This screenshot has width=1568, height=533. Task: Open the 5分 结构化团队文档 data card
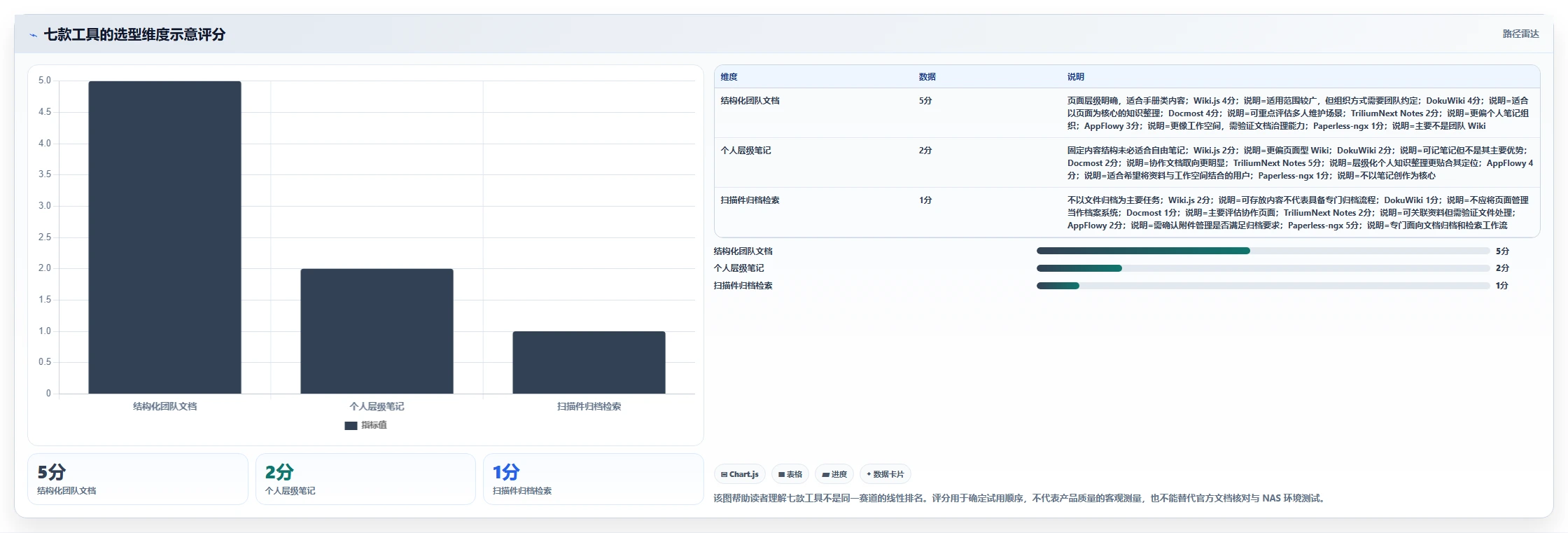[x=138, y=479]
